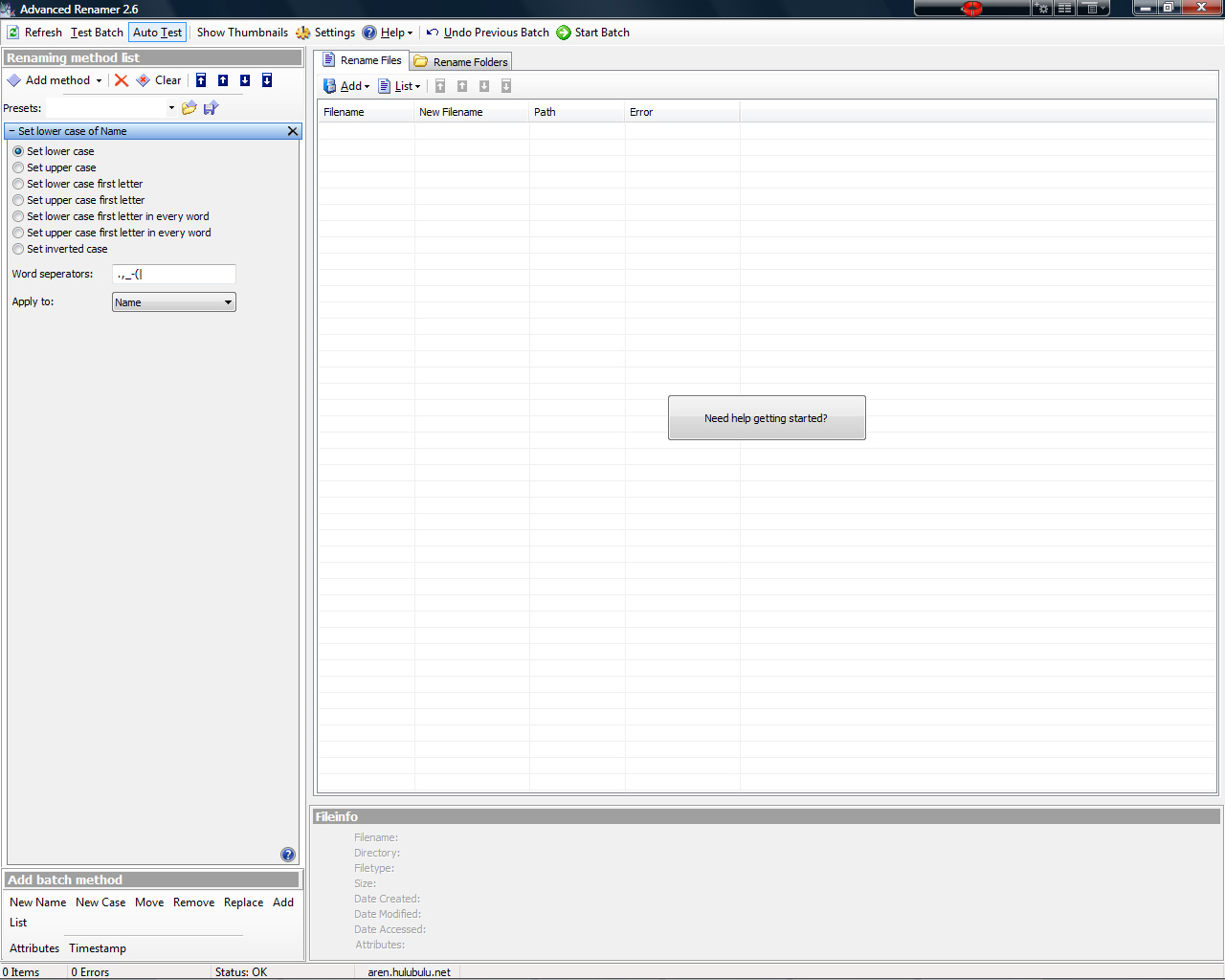The height and width of the screenshot is (980, 1225).
Task: Add a Timestamp batch method
Action: [98, 948]
